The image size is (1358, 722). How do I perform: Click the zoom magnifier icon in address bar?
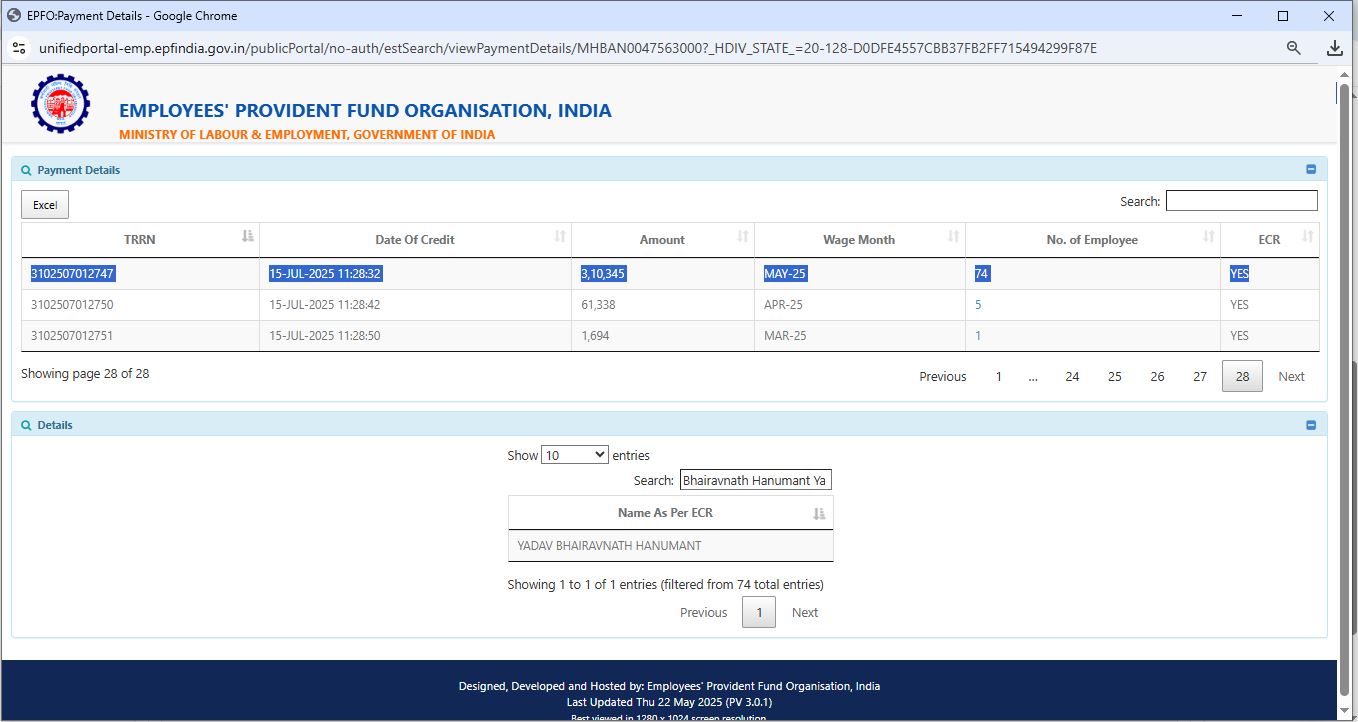1293,47
